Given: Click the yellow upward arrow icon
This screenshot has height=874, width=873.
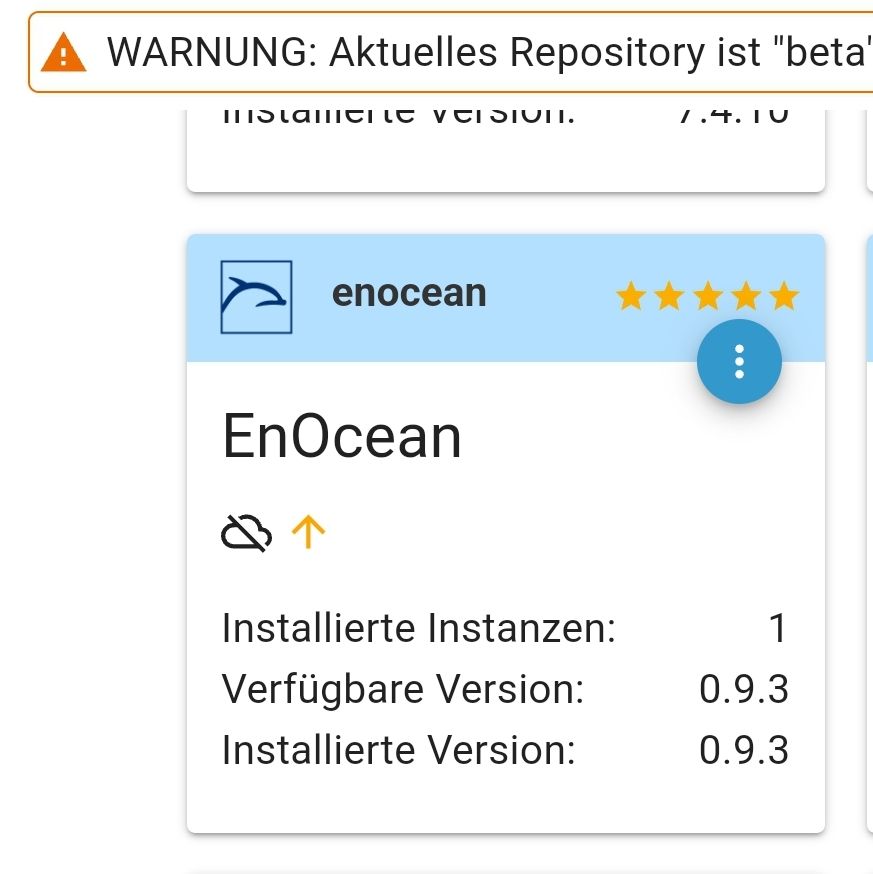Looking at the screenshot, I should point(308,532).
